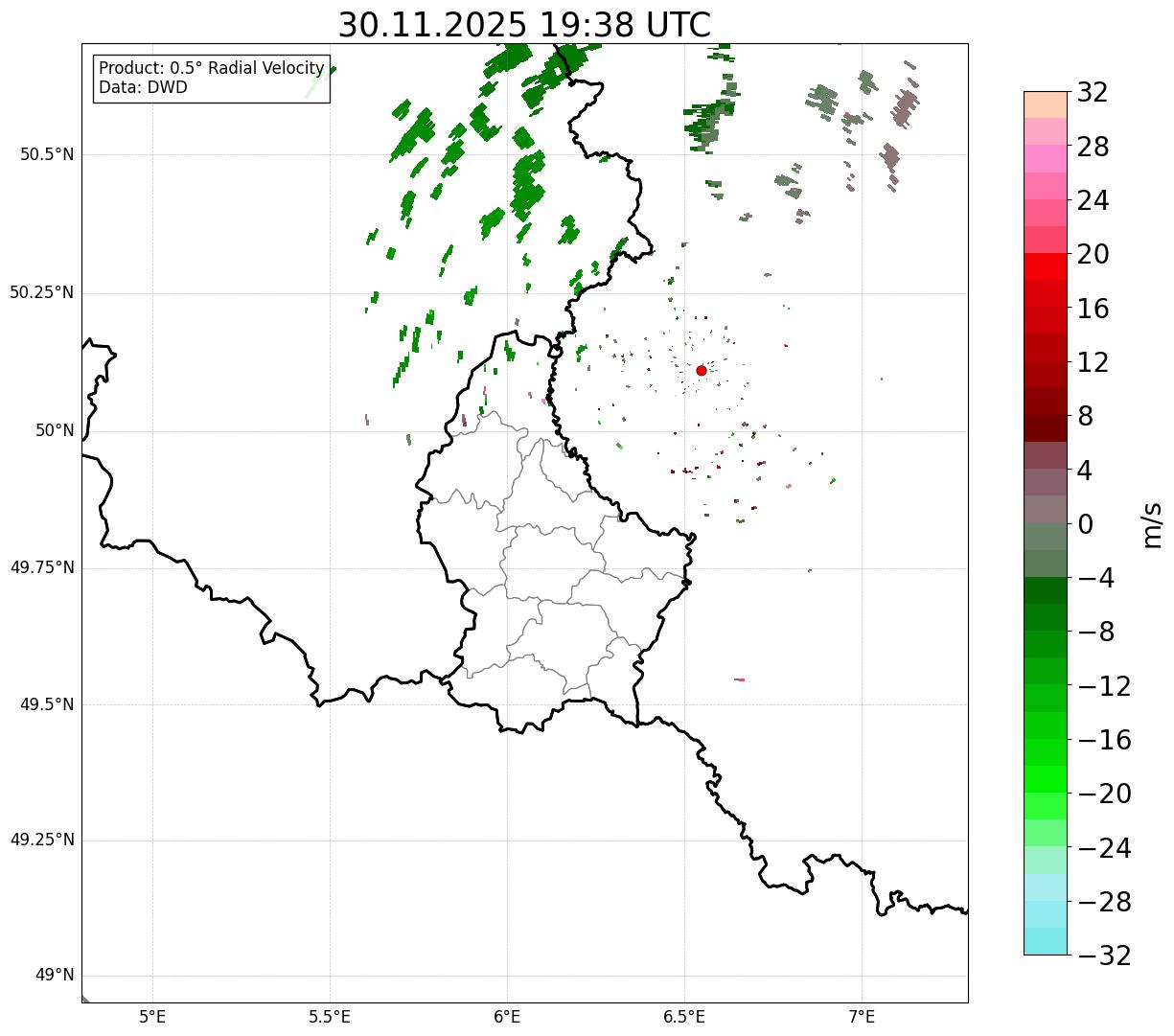Click the 49°N latitude label
This screenshot has height=1036, width=1174.
(x=55, y=976)
